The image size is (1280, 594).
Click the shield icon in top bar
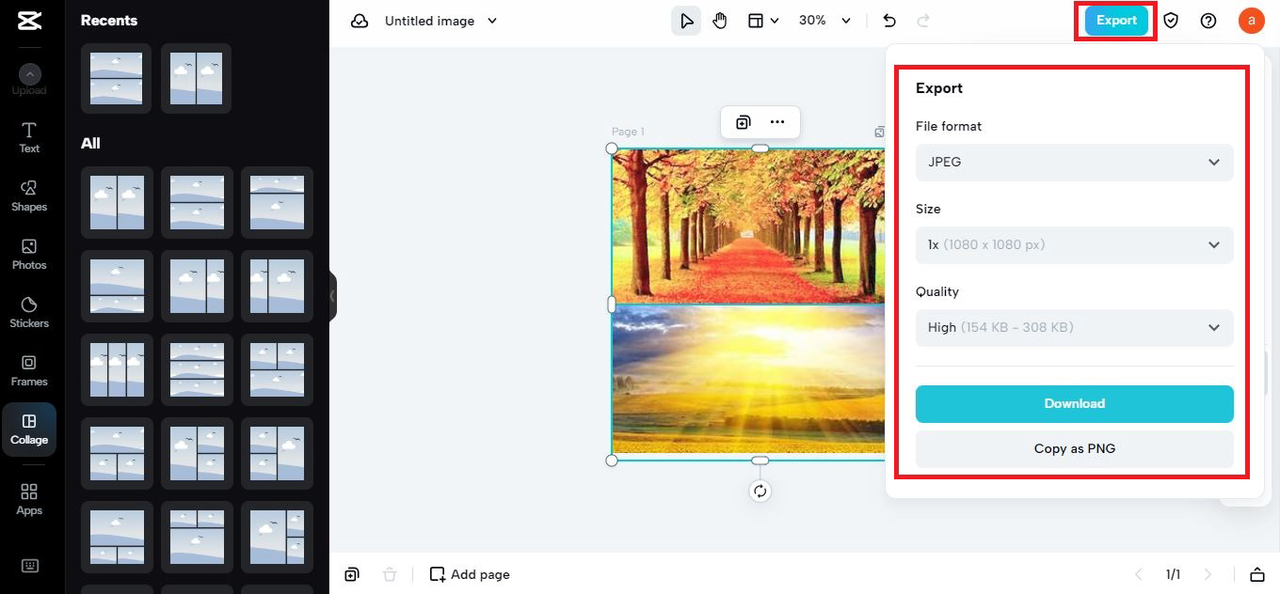click(x=1171, y=21)
